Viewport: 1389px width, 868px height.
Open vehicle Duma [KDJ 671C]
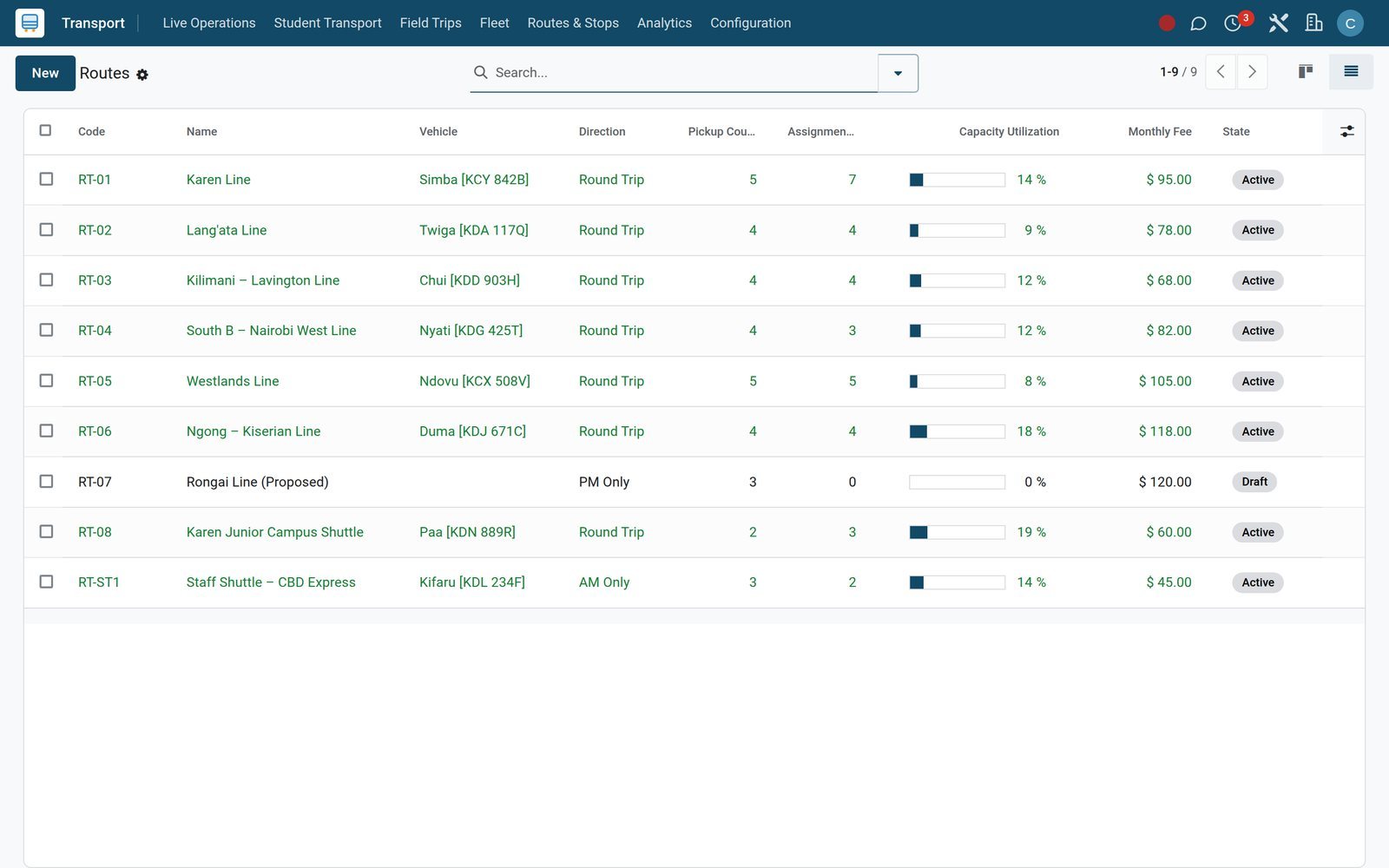[x=472, y=431]
